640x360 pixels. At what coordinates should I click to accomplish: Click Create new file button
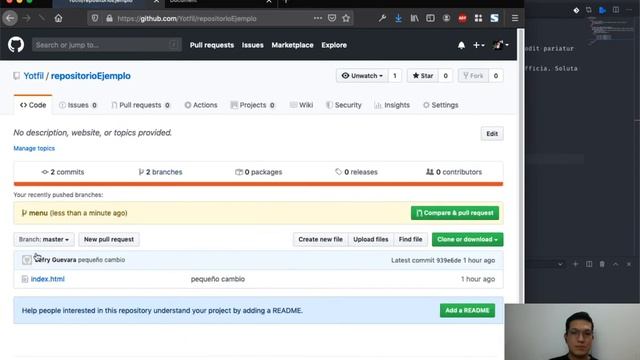[320, 239]
